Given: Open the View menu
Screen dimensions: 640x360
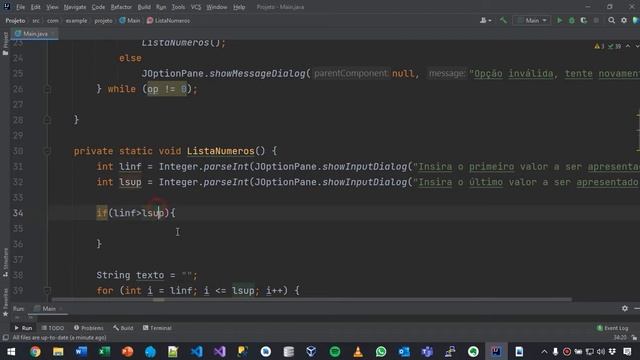Looking at the screenshot, I should pyautogui.click(x=52, y=7).
